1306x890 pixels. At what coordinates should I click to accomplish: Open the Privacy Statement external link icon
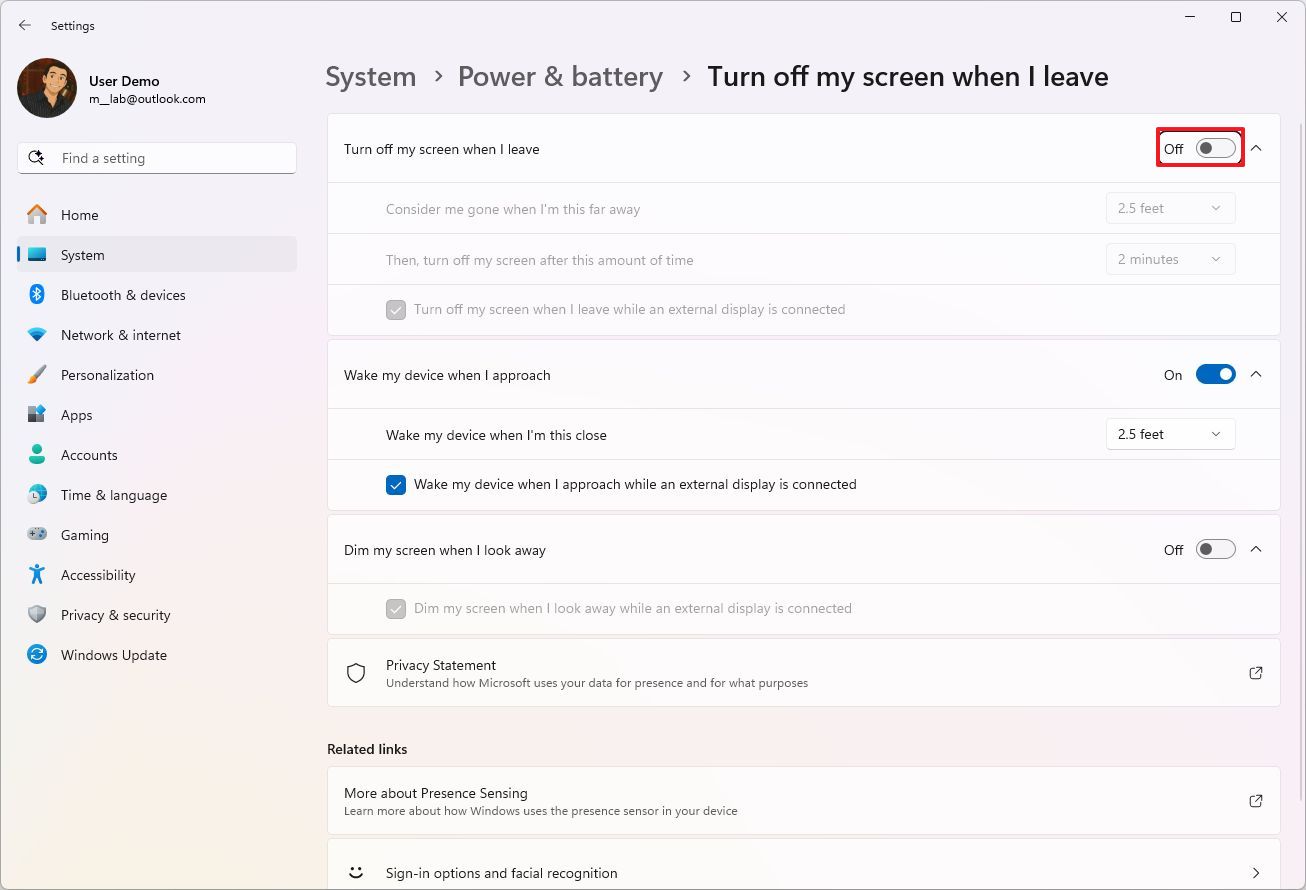pos(1255,672)
